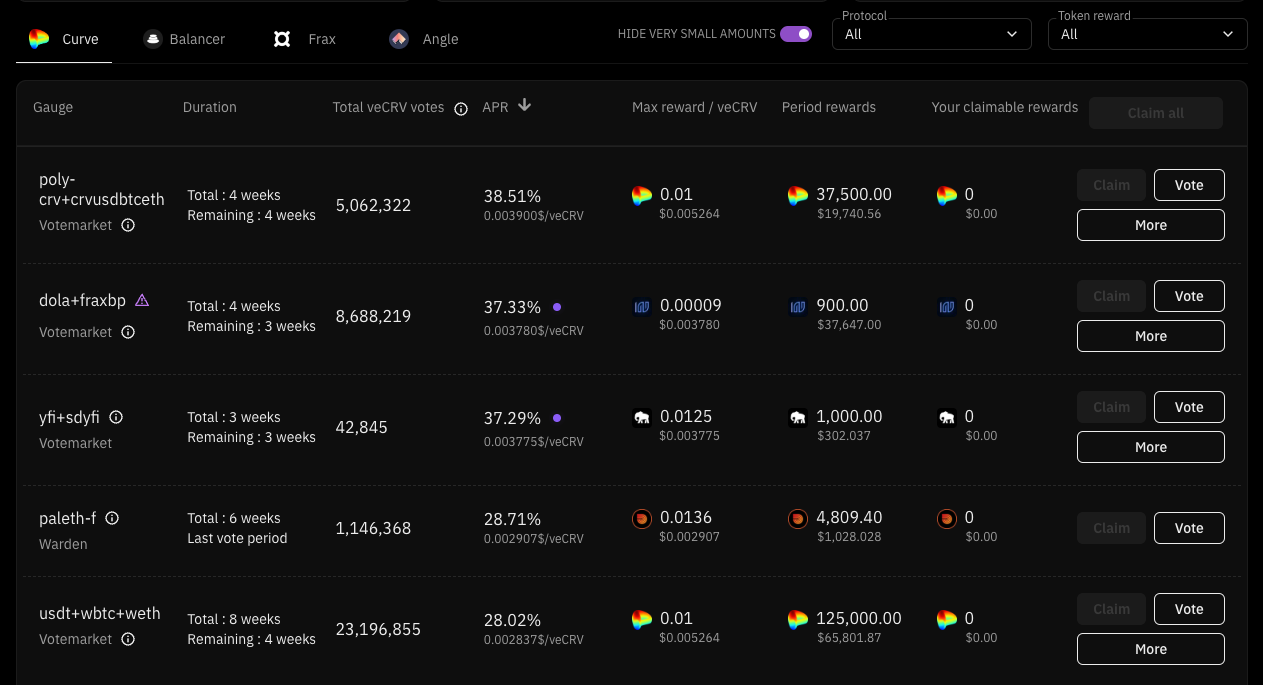Show info for Total veCRV votes
The height and width of the screenshot is (685, 1263).
click(x=461, y=109)
